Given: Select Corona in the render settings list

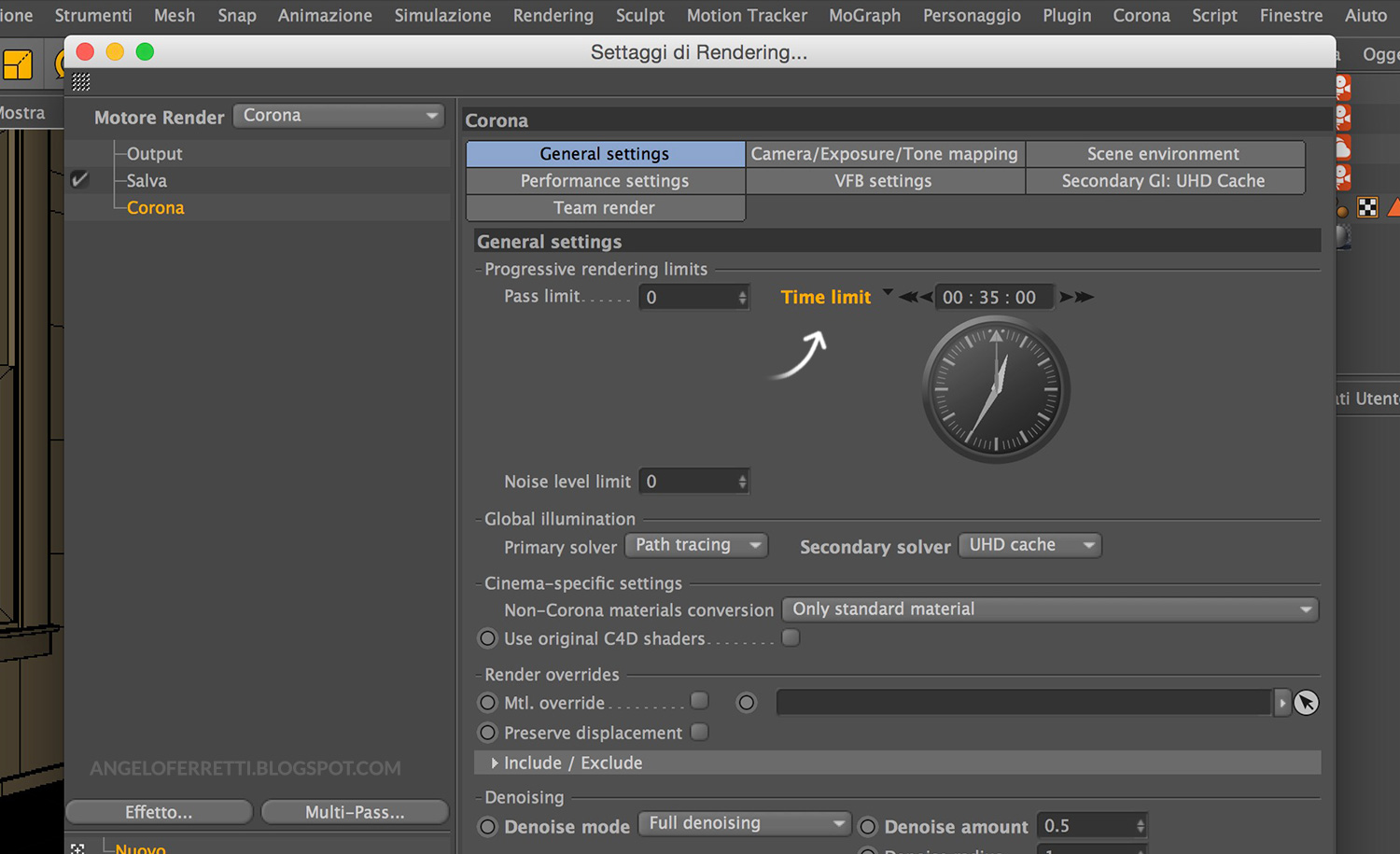Looking at the screenshot, I should coord(155,208).
